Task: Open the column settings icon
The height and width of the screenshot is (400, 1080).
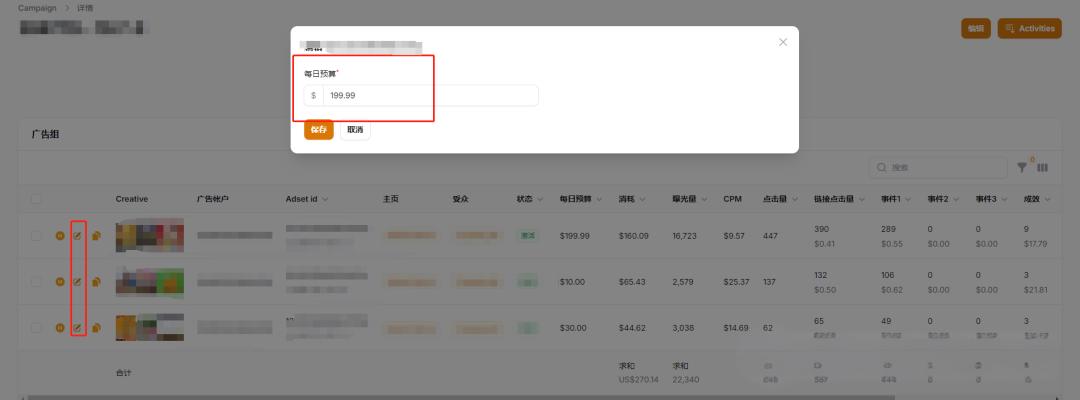Action: tap(1043, 167)
